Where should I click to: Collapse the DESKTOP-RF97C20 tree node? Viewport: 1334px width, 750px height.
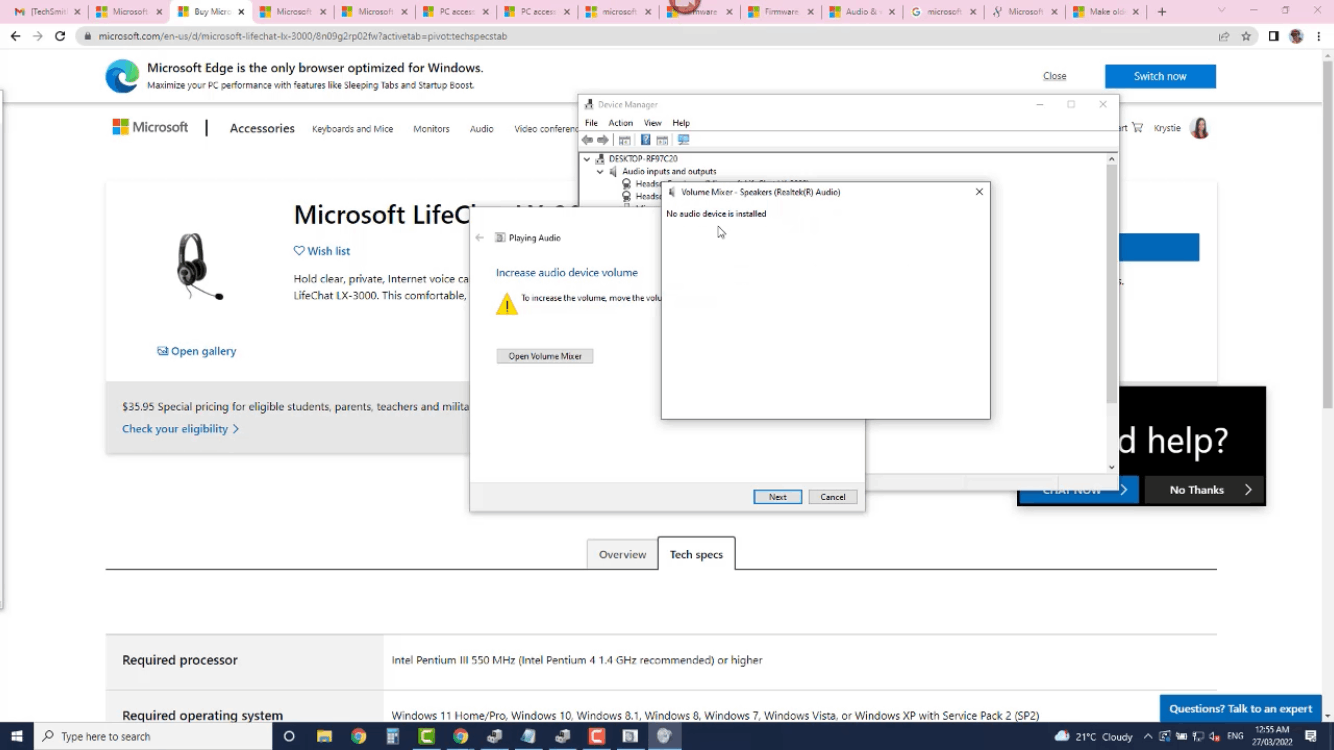[x=587, y=159]
